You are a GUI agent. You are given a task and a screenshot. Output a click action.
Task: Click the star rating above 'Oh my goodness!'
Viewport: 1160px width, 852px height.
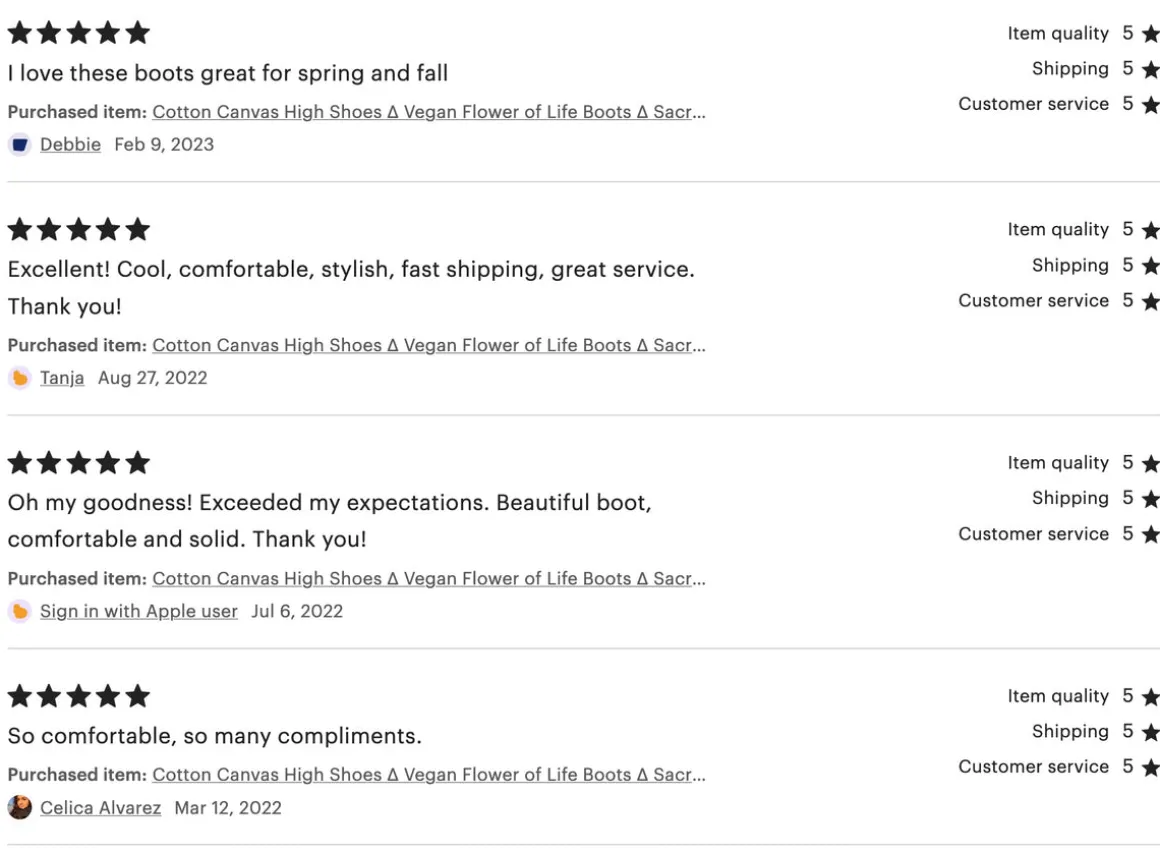coord(79,464)
